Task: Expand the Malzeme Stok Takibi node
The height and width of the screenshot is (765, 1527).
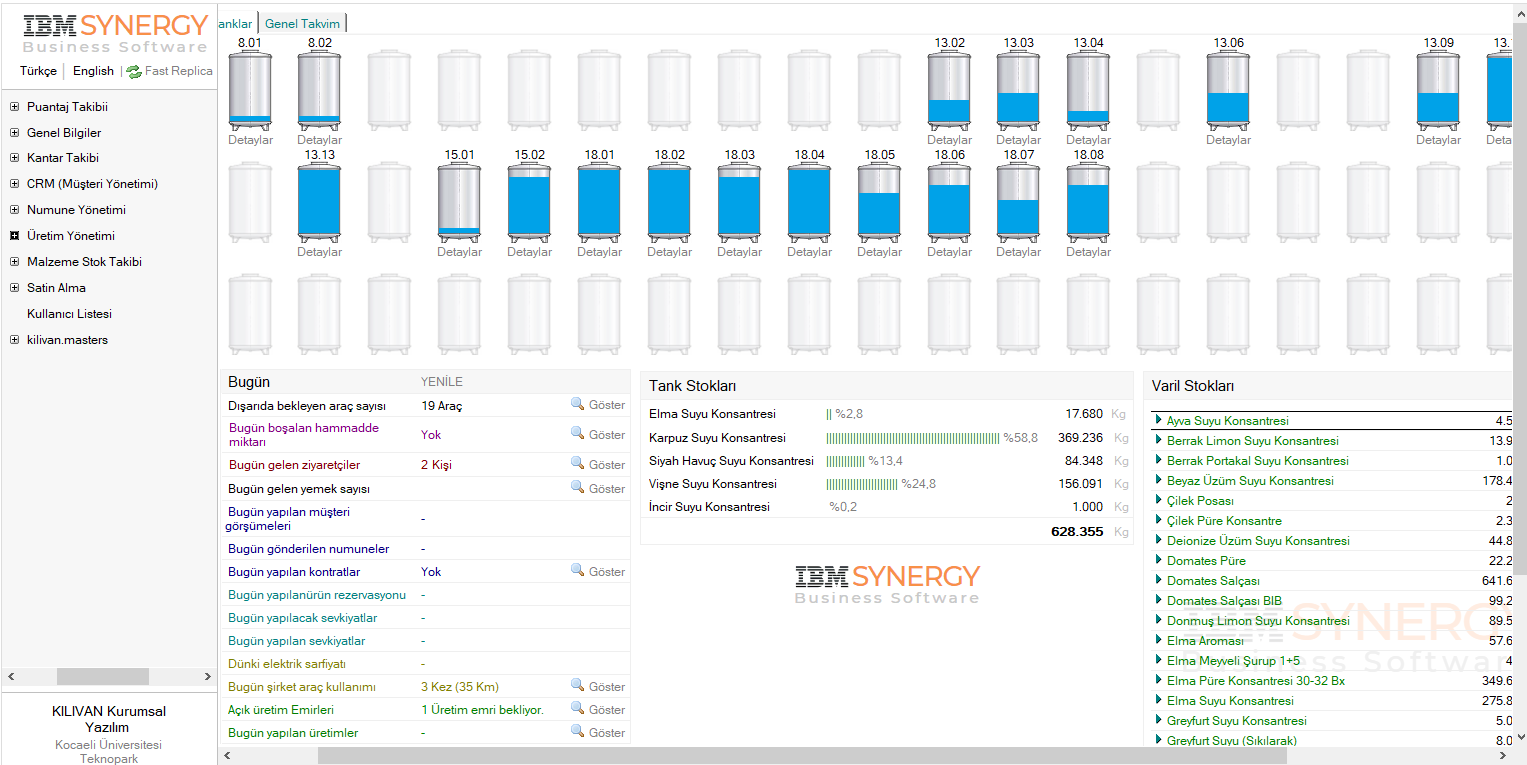Action: [x=14, y=262]
